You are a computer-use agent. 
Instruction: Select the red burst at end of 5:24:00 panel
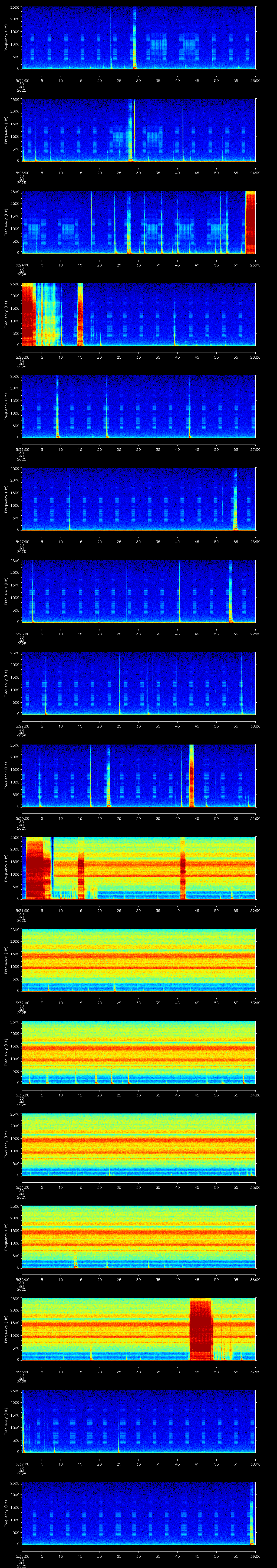[x=250, y=222]
